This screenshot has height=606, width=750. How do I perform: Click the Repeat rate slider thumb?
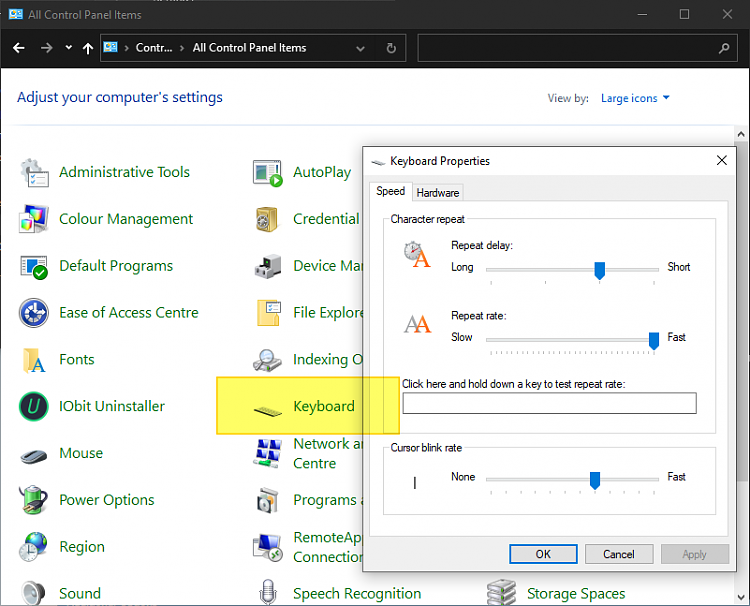pyautogui.click(x=653, y=341)
